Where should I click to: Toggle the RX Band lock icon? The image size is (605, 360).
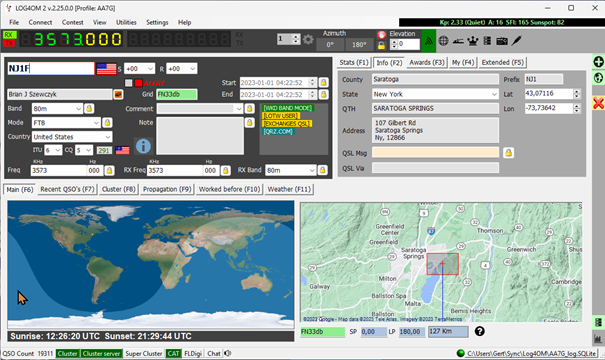pos(322,170)
